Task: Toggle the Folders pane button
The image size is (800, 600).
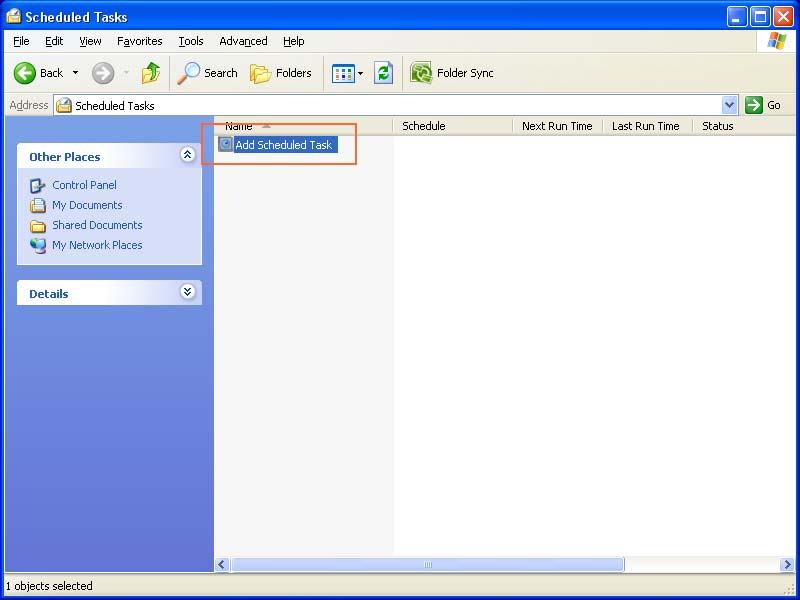Action: point(281,73)
